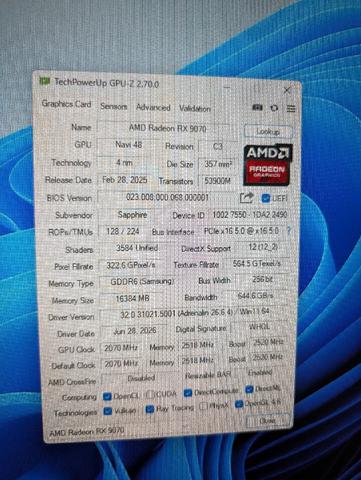The width and height of the screenshot is (361, 480).
Task: Click the Close button
Action: tap(268, 421)
